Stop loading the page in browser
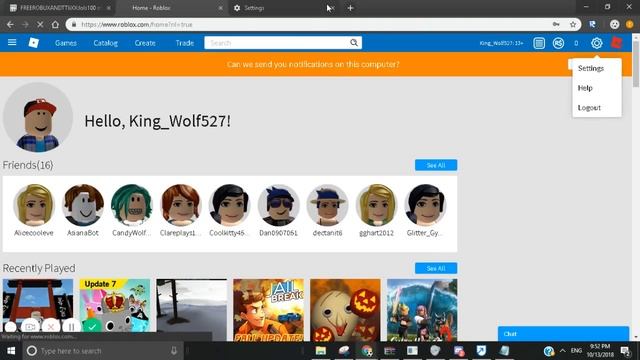The width and height of the screenshot is (640, 360). (x=40, y=24)
